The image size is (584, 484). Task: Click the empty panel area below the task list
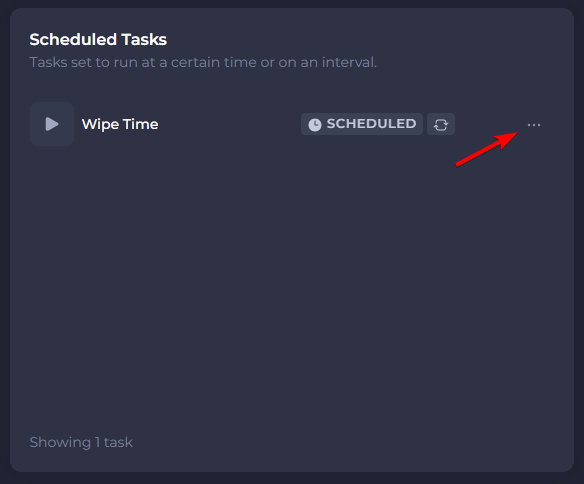coord(292,290)
